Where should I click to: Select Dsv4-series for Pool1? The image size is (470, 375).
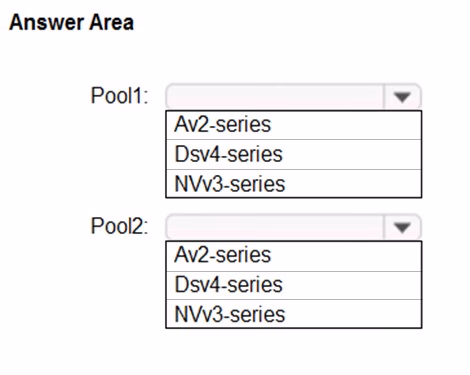click(x=294, y=155)
